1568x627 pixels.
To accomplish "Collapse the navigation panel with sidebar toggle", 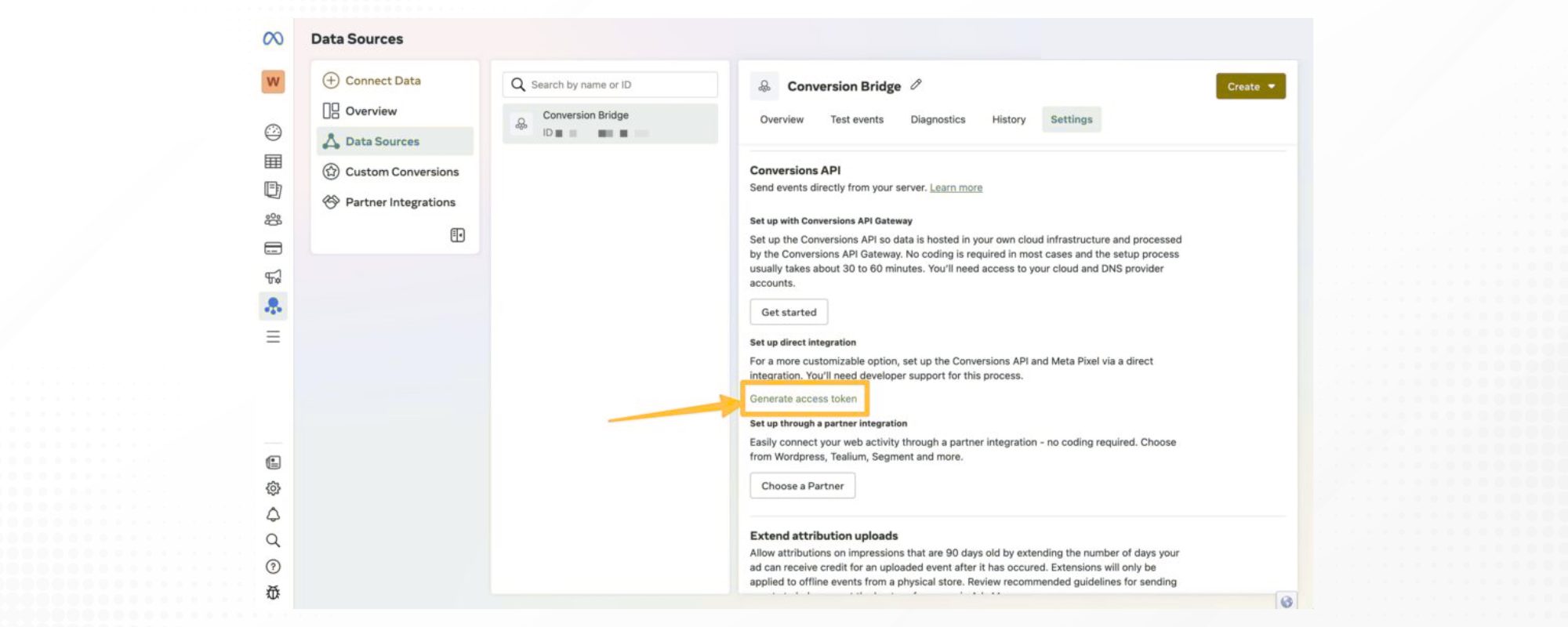I will 458,235.
